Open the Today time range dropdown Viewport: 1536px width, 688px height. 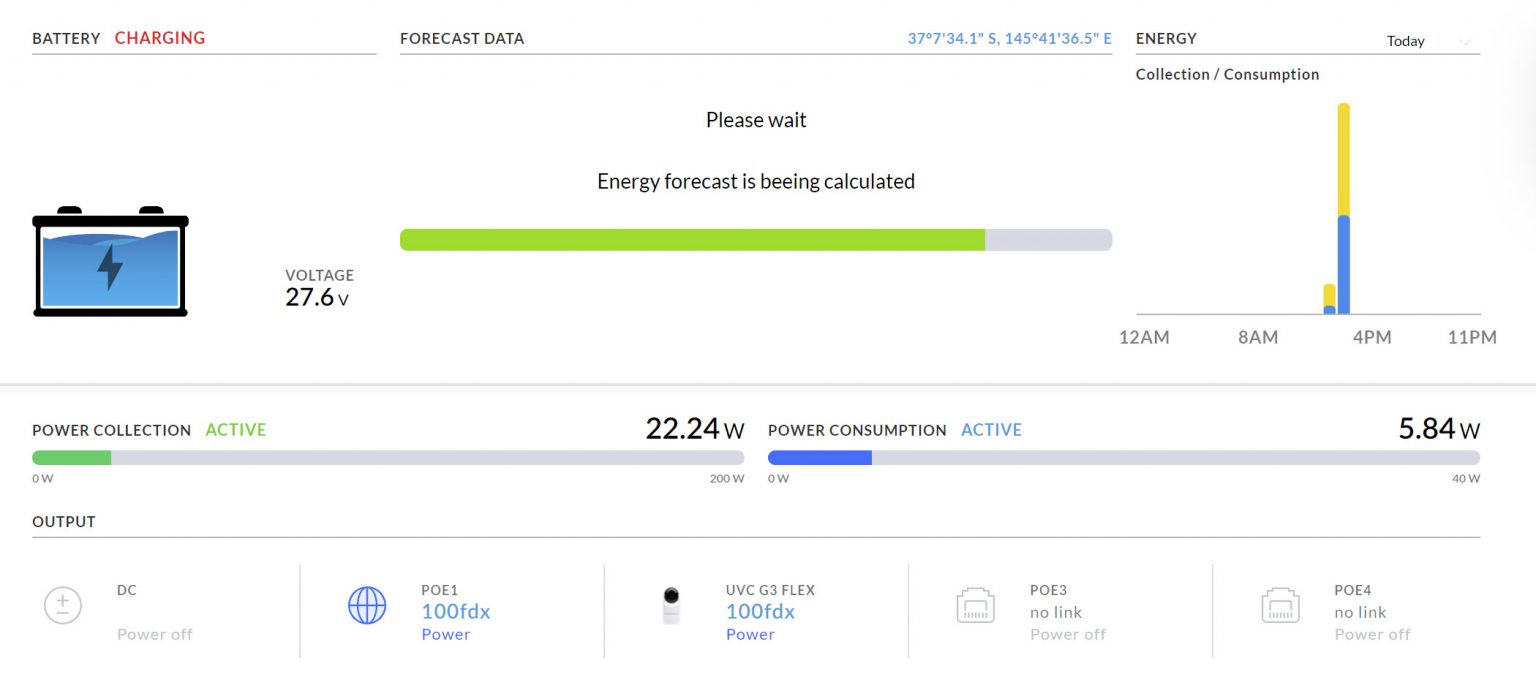[1405, 41]
